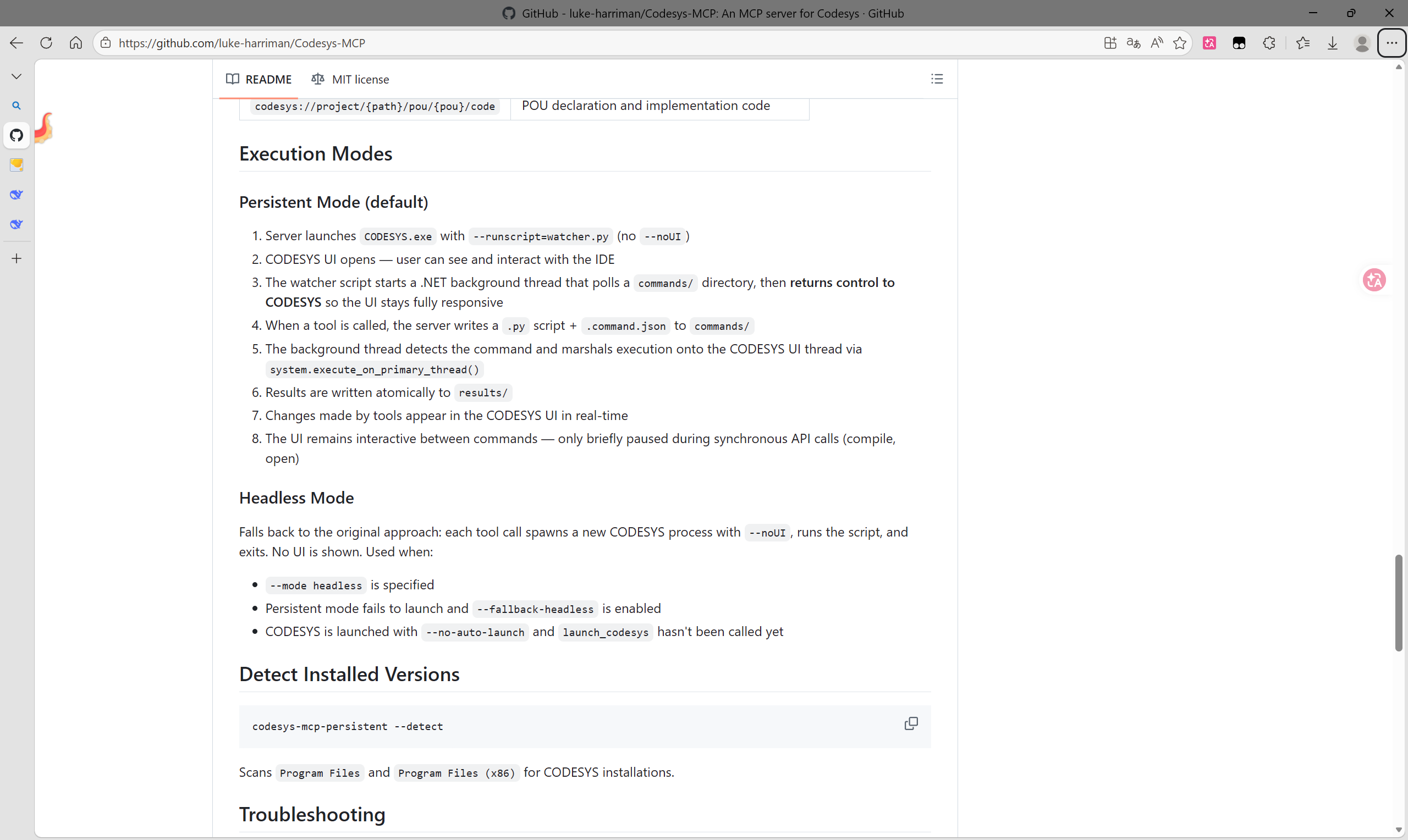Switch to the README tab

point(258,79)
